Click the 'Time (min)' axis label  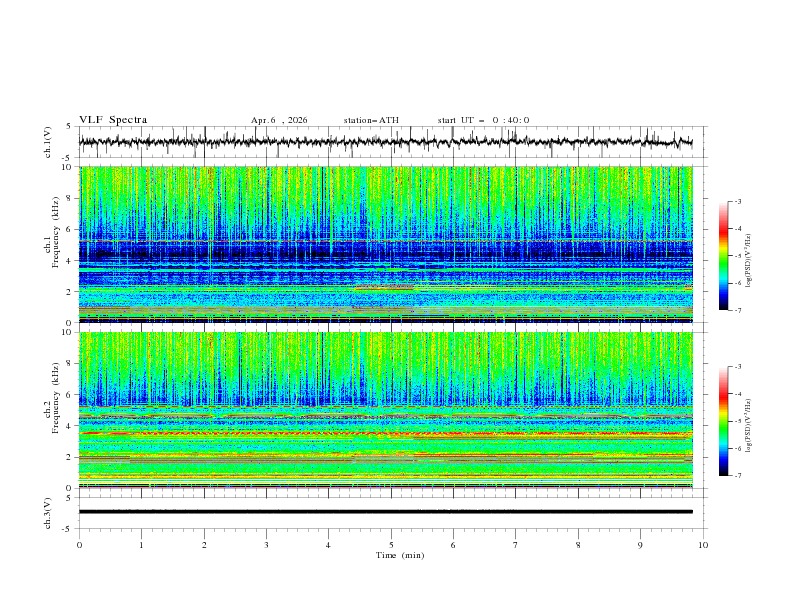400,555
